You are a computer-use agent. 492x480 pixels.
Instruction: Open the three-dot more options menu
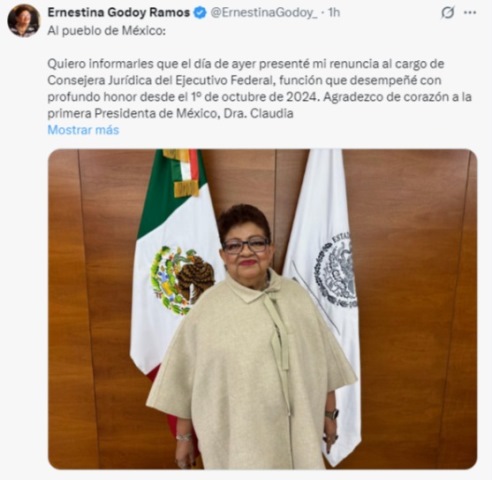click(470, 13)
